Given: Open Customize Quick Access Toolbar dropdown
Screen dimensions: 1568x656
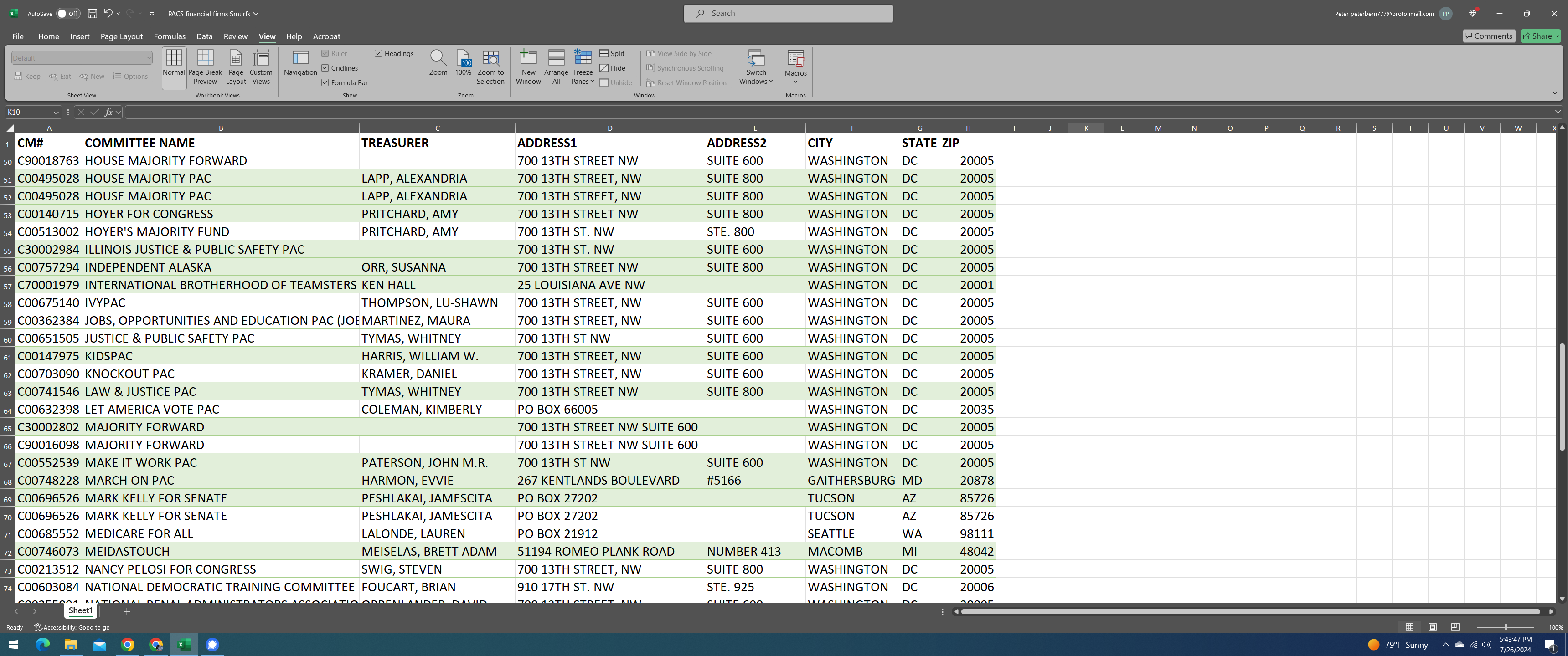Looking at the screenshot, I should click(152, 13).
